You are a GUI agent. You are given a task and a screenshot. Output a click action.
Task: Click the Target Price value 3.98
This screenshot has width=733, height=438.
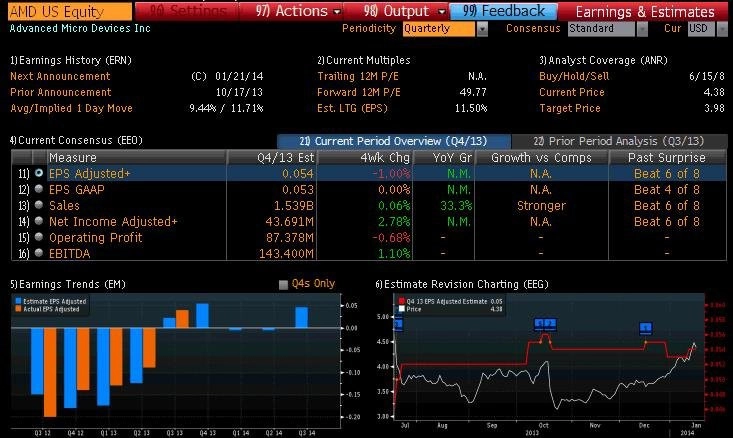click(714, 108)
